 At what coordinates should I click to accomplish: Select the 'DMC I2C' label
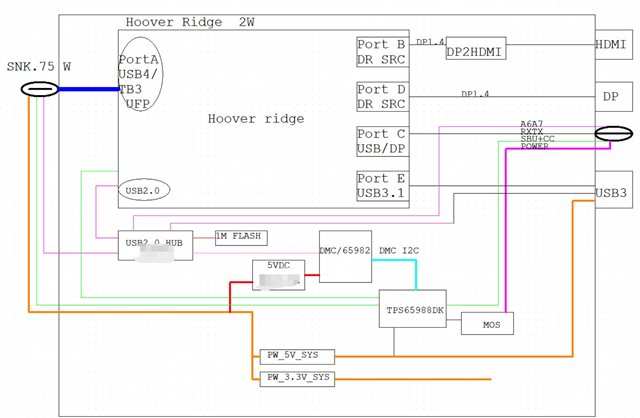click(x=399, y=251)
